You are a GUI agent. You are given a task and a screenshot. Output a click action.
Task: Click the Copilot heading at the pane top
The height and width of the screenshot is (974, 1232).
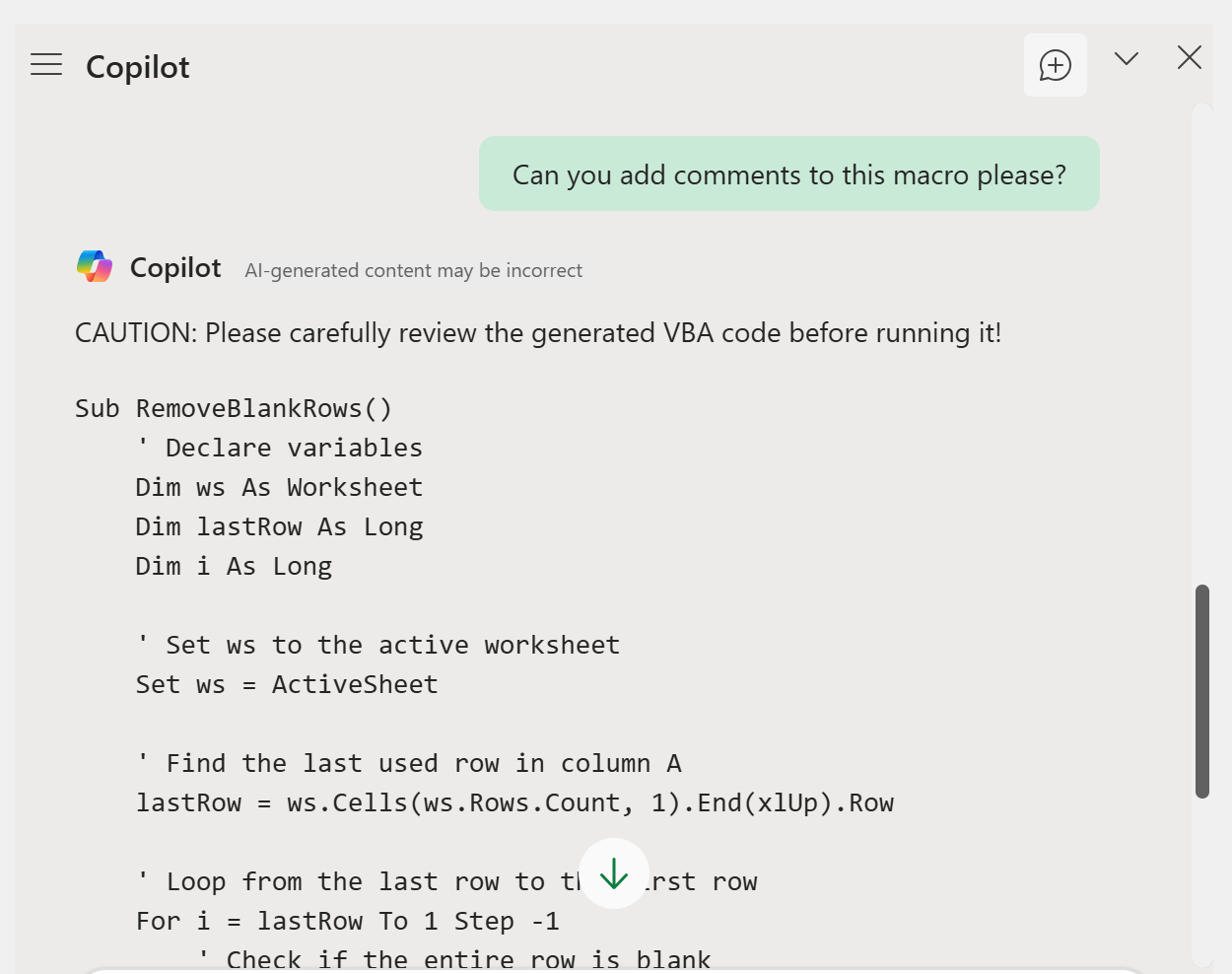pyautogui.click(x=138, y=67)
